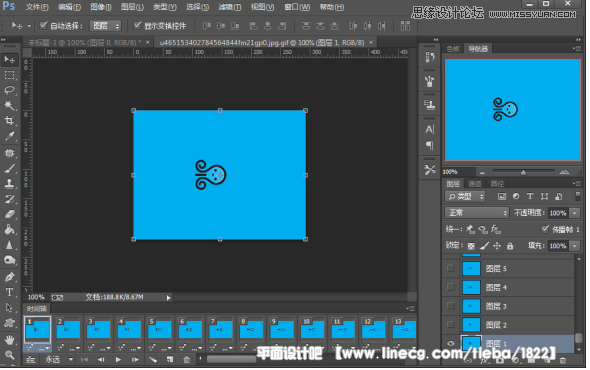Select the Crop tool
This screenshot has width=590, height=370.
point(9,120)
